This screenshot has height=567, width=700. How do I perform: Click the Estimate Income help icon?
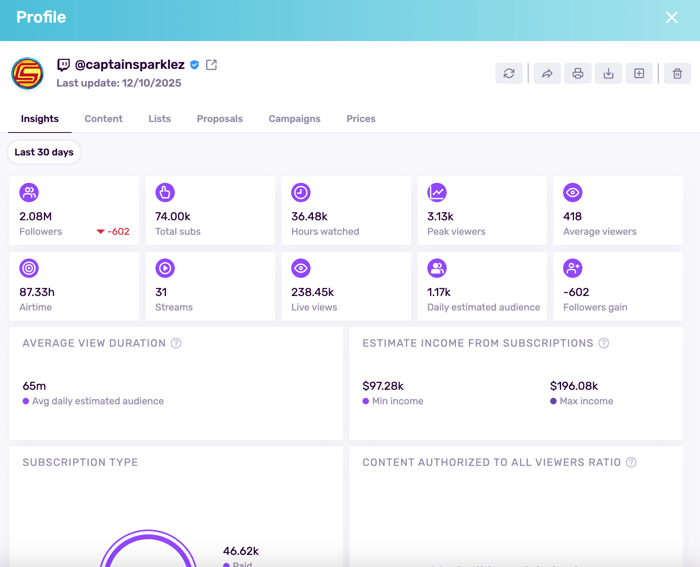(604, 343)
